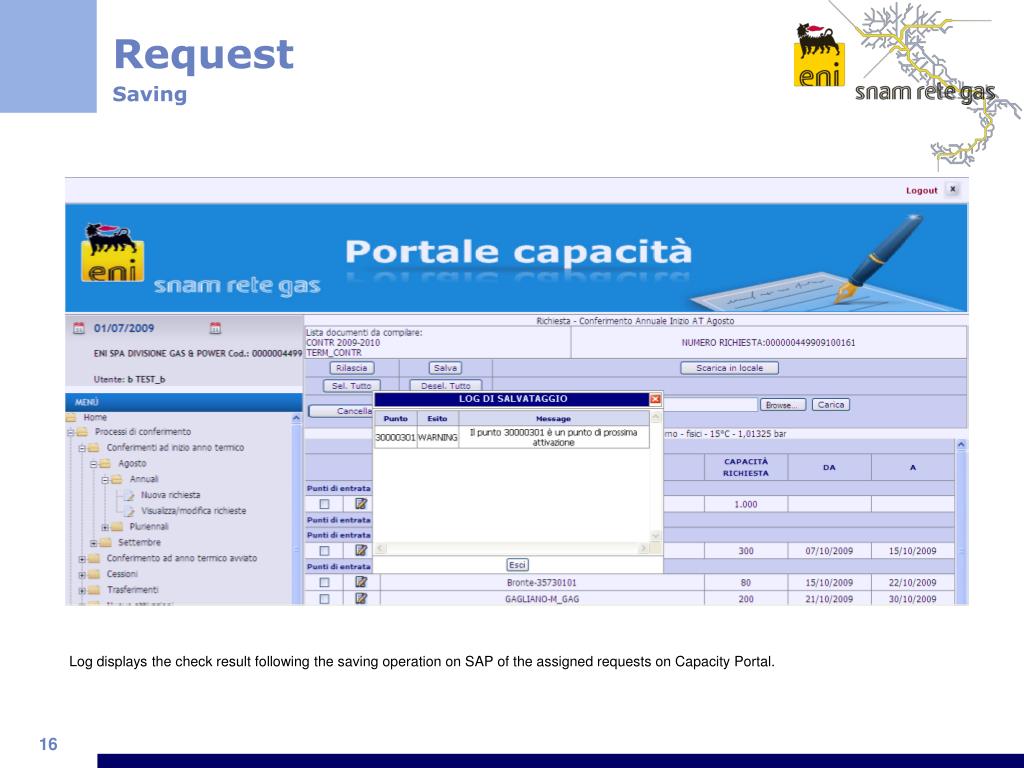Collapse Conferimenti ad inizio anno termico node
1024x768 pixels.
tap(82, 449)
